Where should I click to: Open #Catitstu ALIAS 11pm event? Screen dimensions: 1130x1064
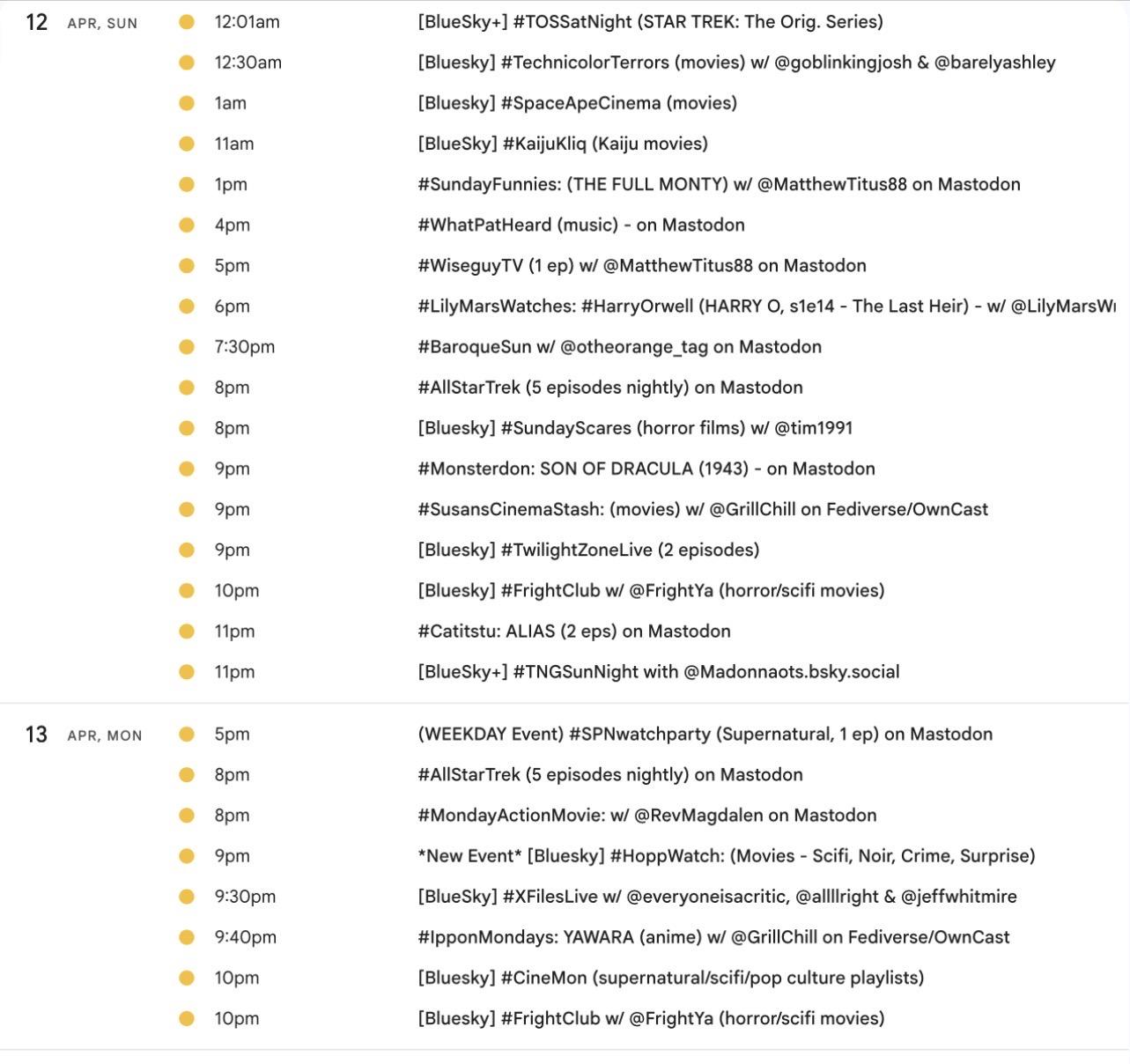click(x=573, y=632)
